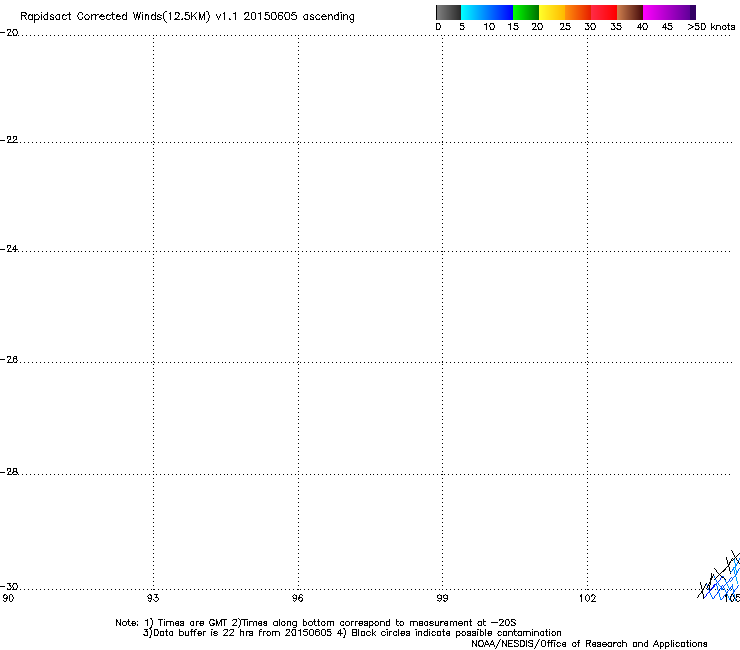Screen dimensions: 740x650
Task: Click the '>50 knots' legend label
Action: tap(711, 27)
